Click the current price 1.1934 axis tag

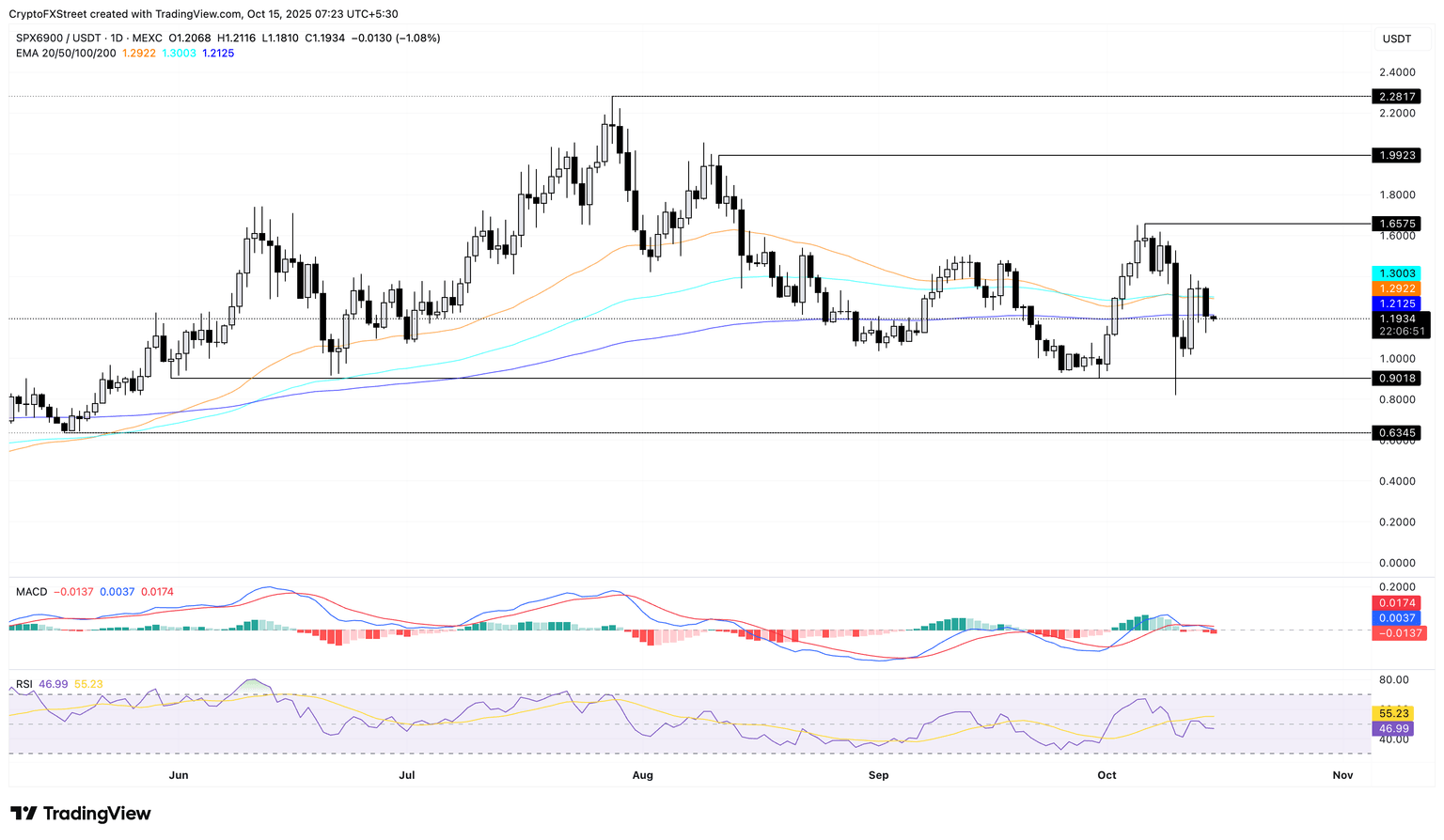[1398, 319]
